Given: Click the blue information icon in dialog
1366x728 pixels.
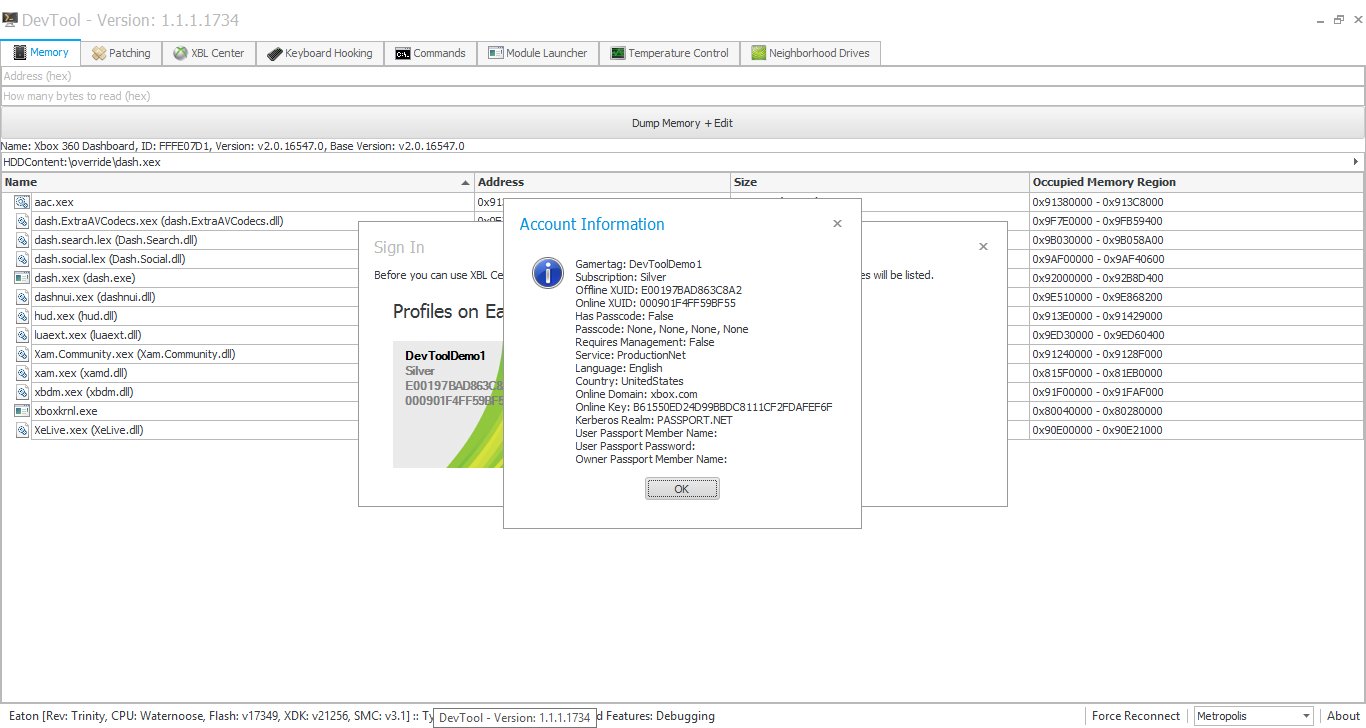Looking at the screenshot, I should coord(548,272).
